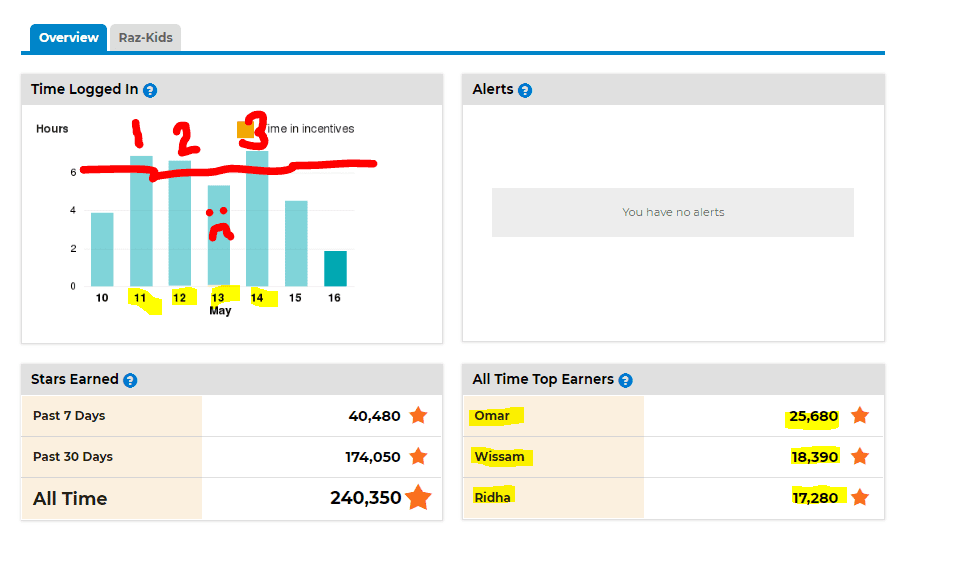965x575 pixels.
Task: Click the Stars Earned panel title
Action: pyautogui.click(x=74, y=379)
